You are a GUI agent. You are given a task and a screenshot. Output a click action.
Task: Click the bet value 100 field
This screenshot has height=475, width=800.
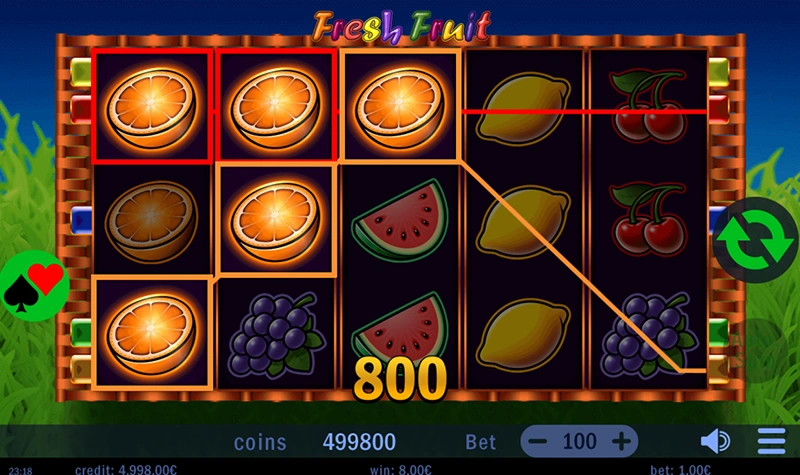click(580, 441)
